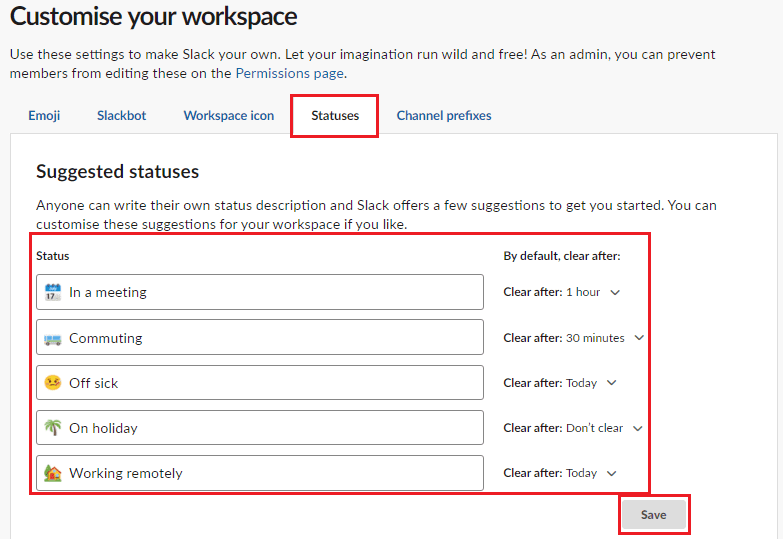Click the house emoji for Working remotely
The image size is (783, 539).
53,473
